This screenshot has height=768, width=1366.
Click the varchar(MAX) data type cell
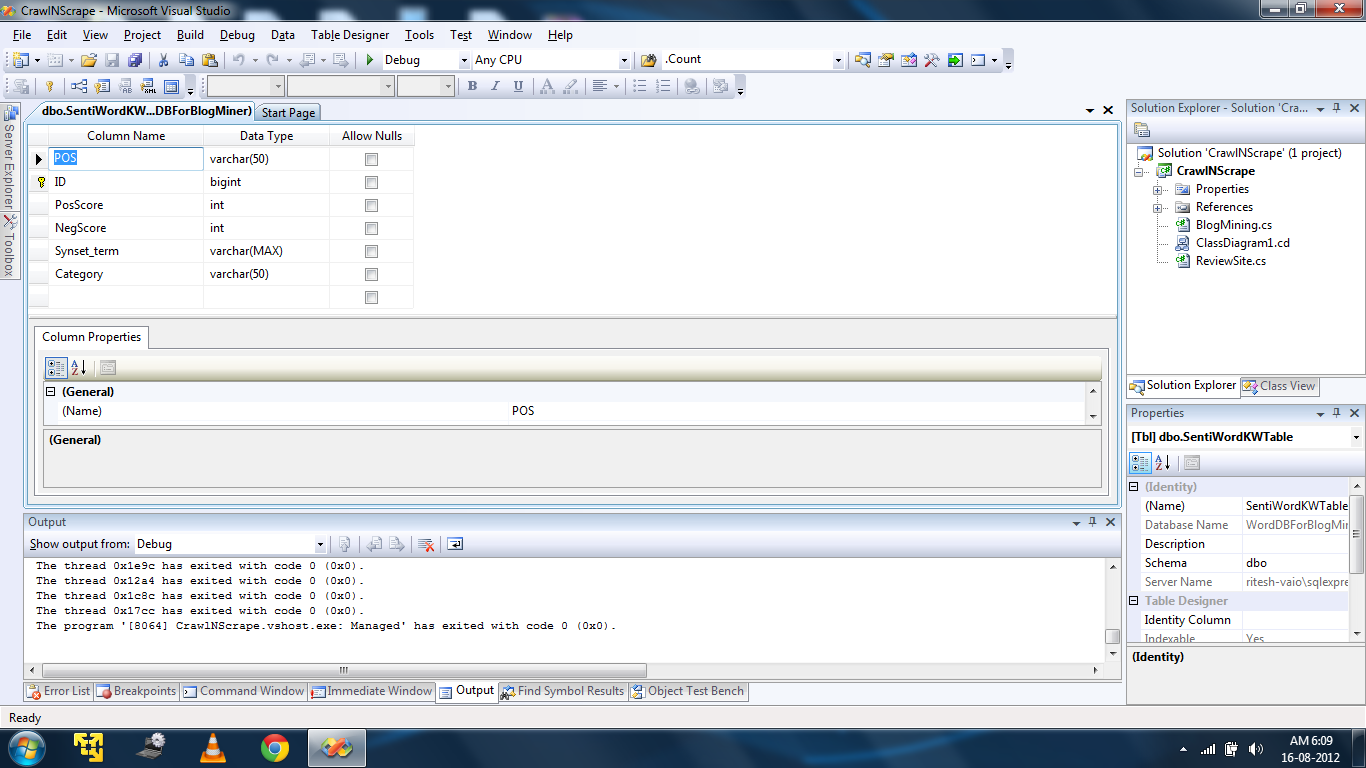(266, 251)
